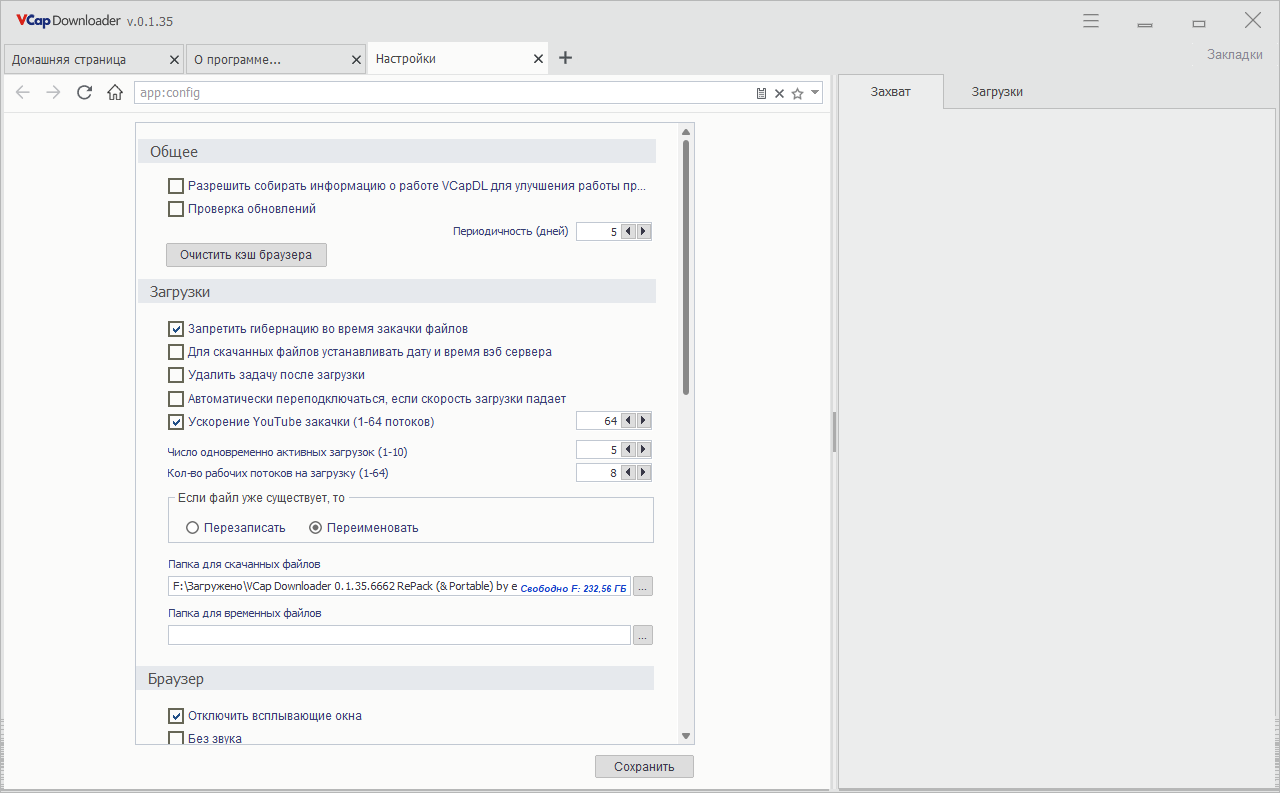
Task: Decrease активных загрузок count with left arrow
Action: [x=628, y=450]
